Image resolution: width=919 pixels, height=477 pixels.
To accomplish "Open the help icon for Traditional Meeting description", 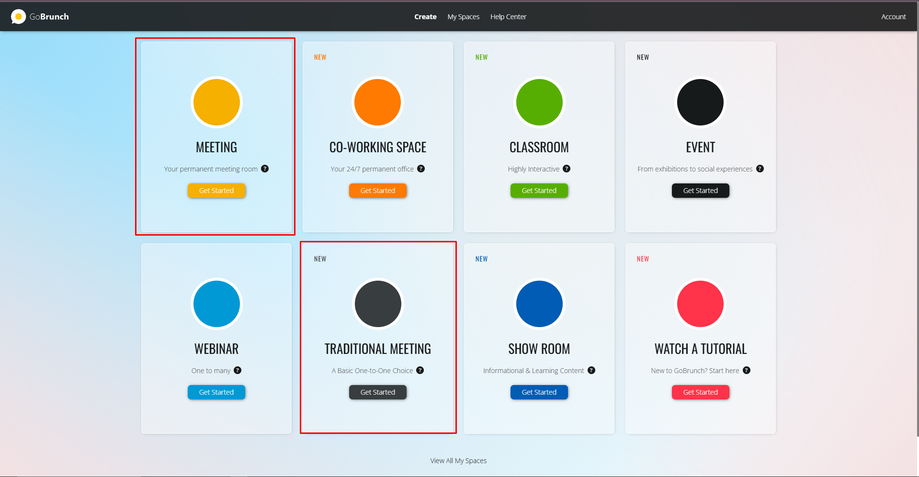I will 420,370.
